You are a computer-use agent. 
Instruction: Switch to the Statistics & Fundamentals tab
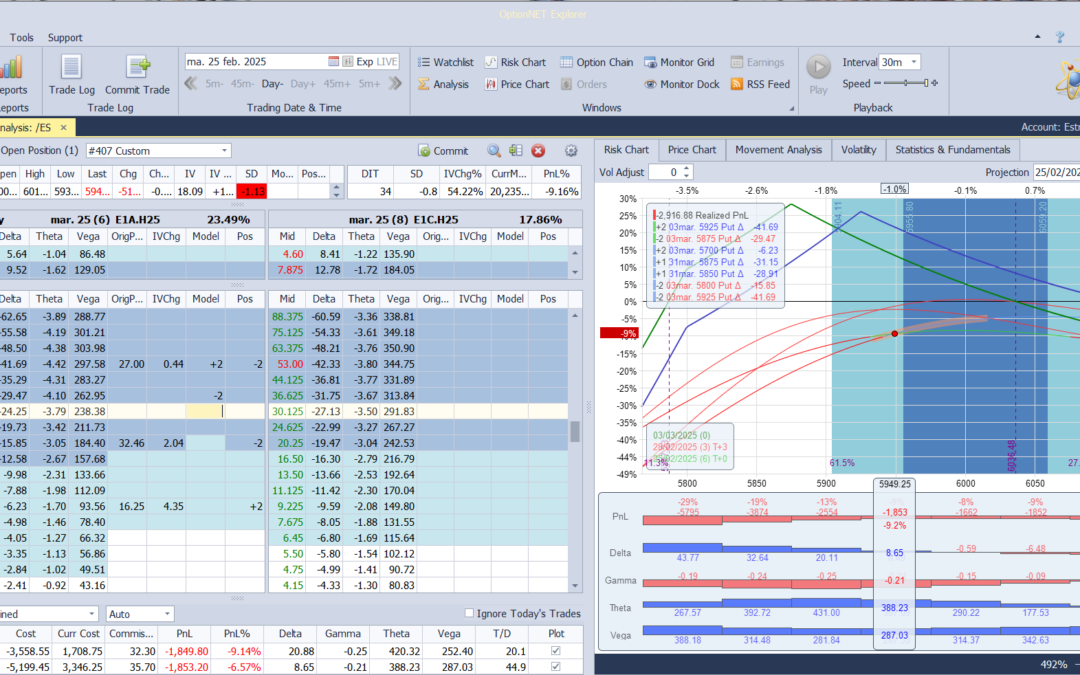coord(953,149)
